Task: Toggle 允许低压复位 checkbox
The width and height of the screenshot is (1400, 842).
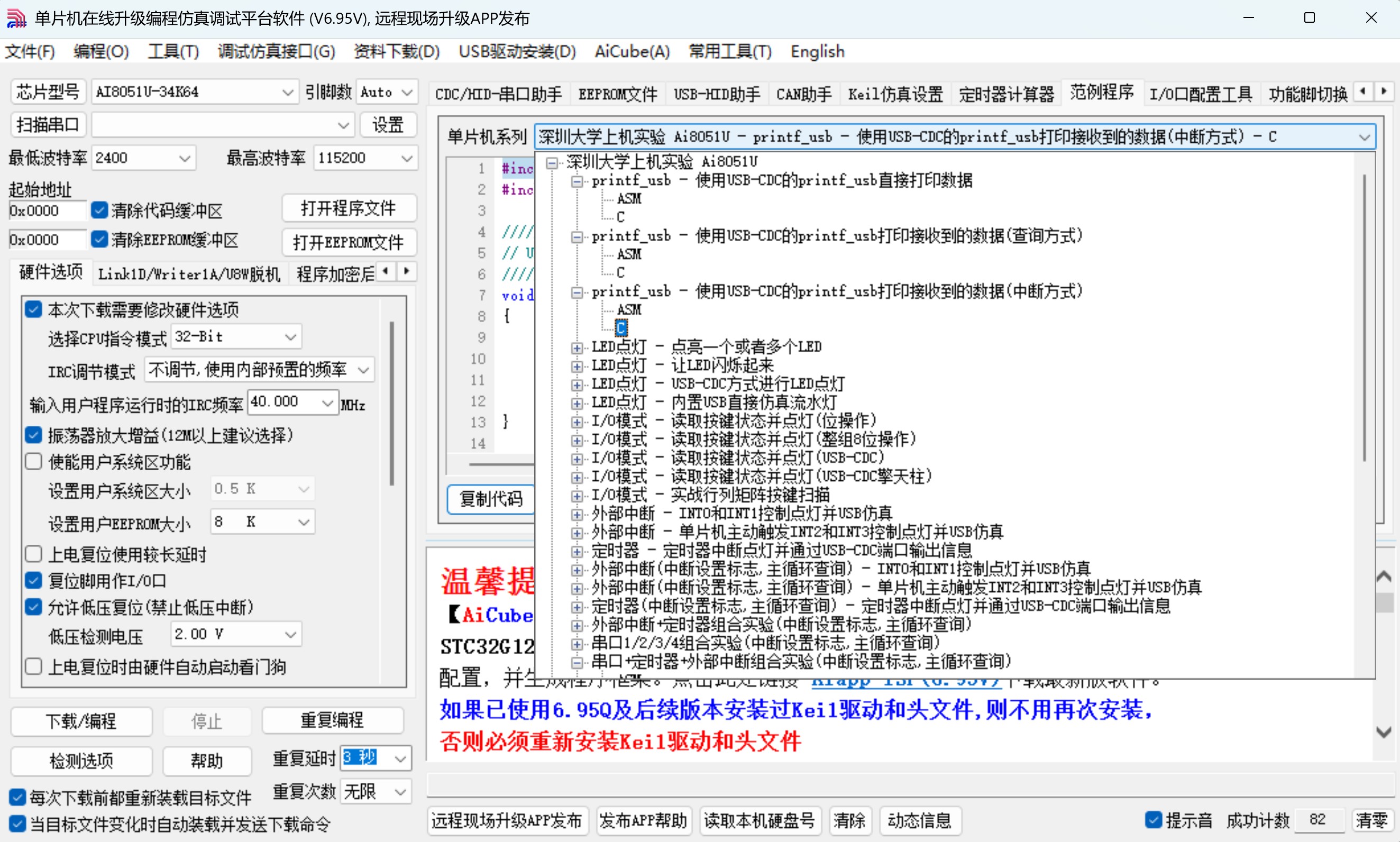Action: point(33,607)
